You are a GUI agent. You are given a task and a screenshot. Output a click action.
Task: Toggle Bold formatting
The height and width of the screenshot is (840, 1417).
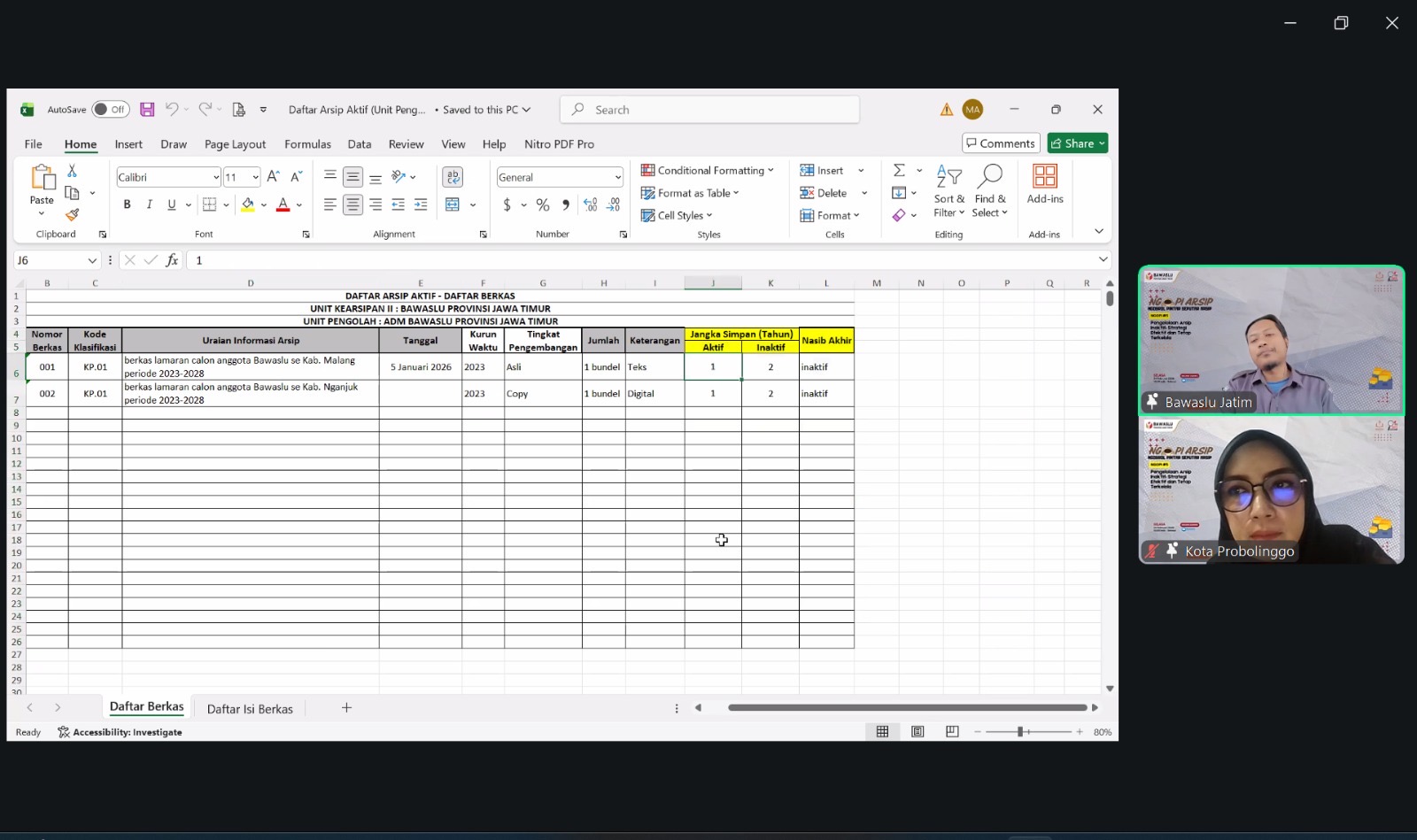(x=127, y=204)
